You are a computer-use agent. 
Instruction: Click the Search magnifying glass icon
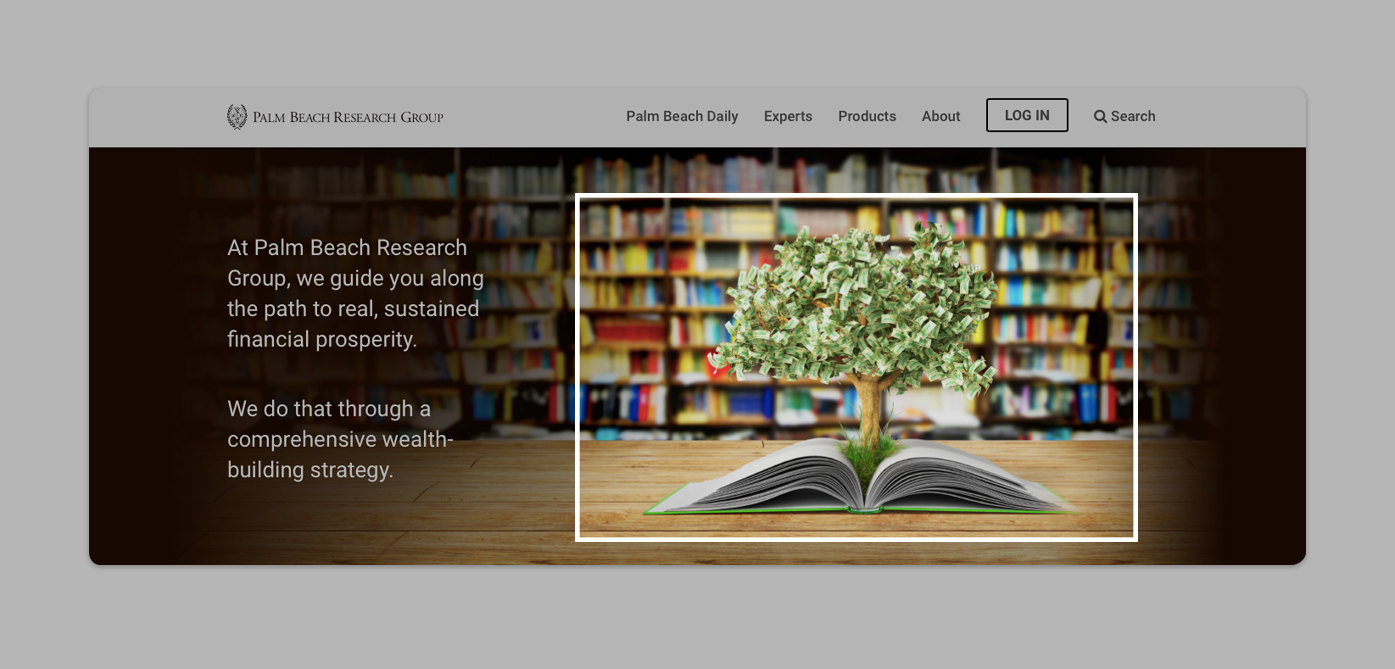(x=1099, y=116)
